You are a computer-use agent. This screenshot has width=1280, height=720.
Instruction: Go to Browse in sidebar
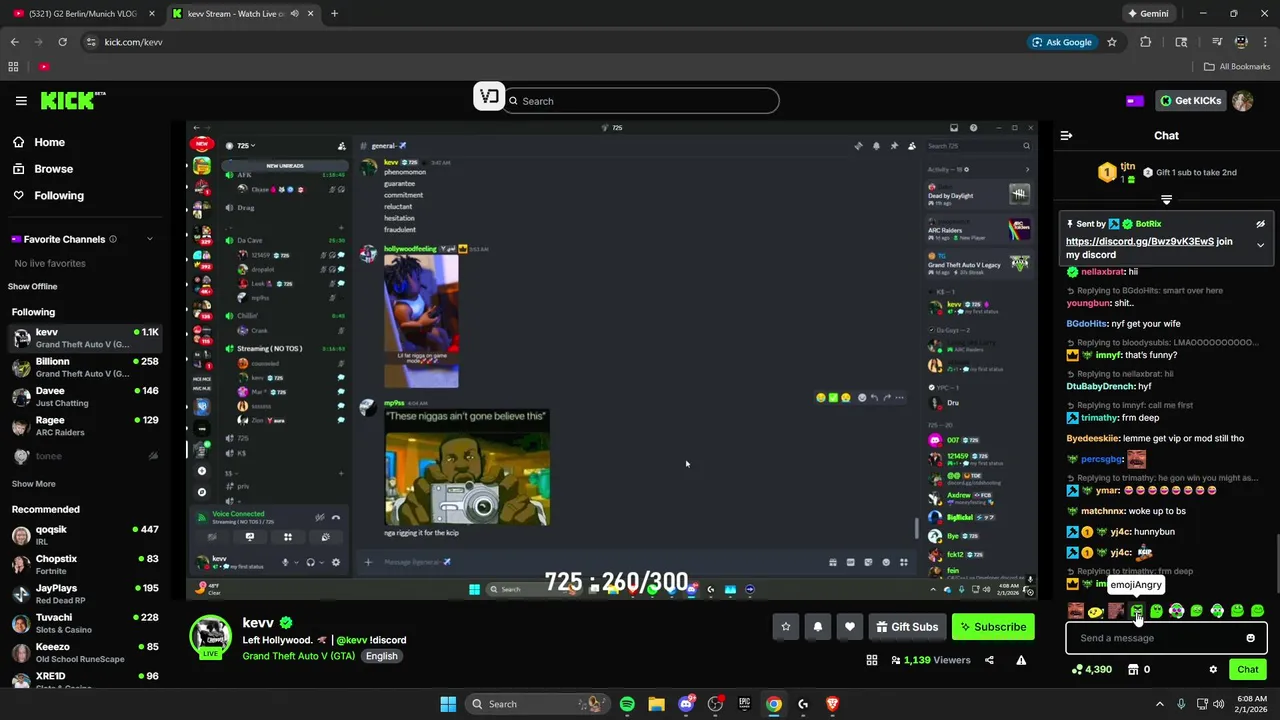point(82,169)
